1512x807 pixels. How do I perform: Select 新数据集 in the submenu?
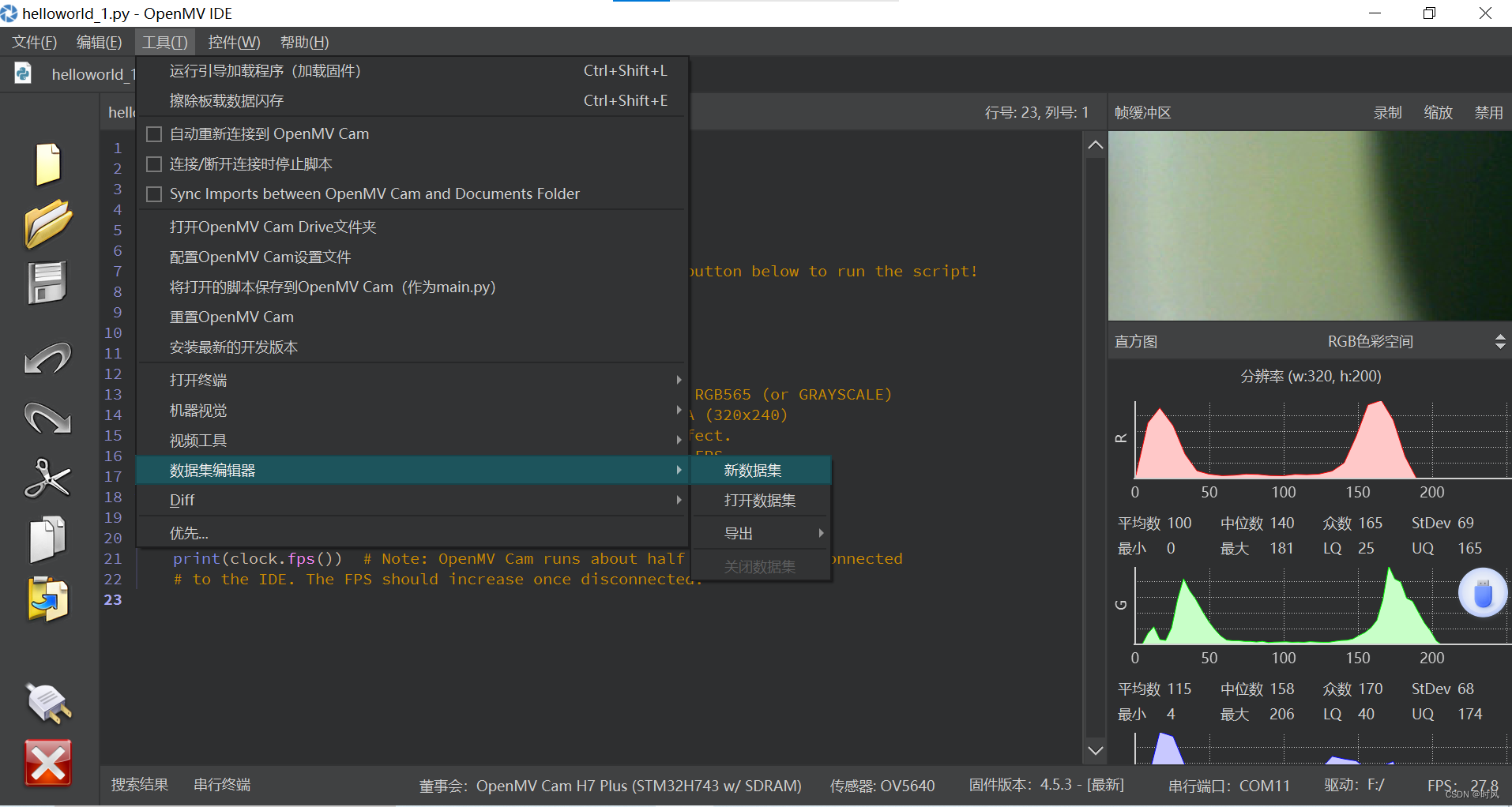(x=762, y=471)
